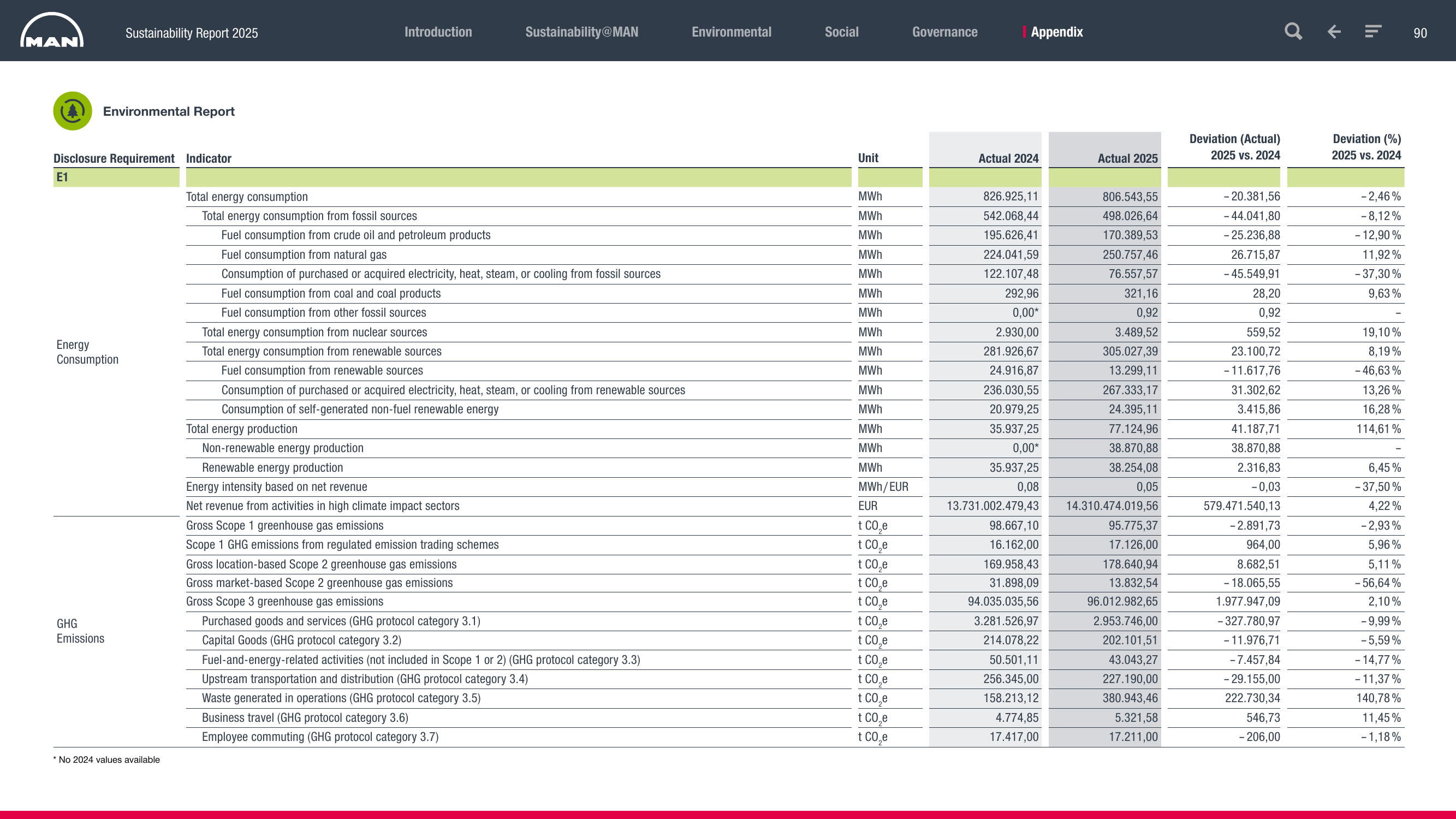Click value 806.543,55 in Actual 2025
This screenshot has width=1456, height=819.
point(1130,197)
